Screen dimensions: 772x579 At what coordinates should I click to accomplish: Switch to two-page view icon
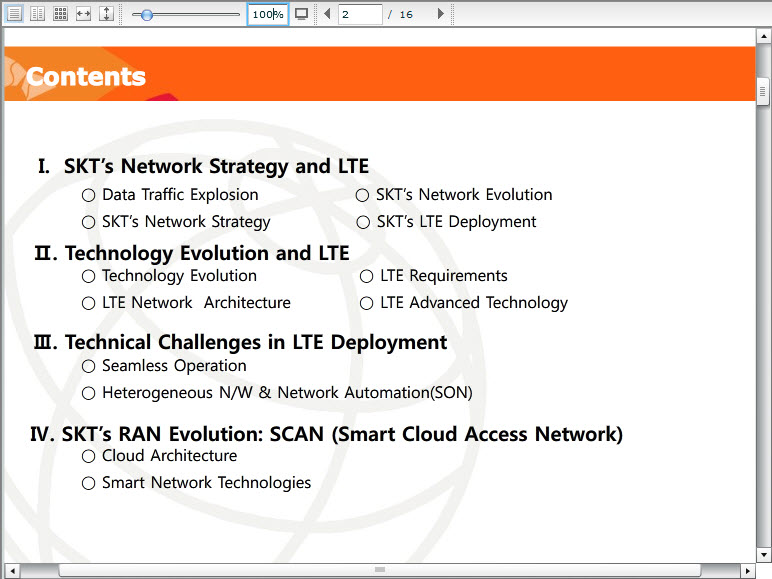pos(37,13)
